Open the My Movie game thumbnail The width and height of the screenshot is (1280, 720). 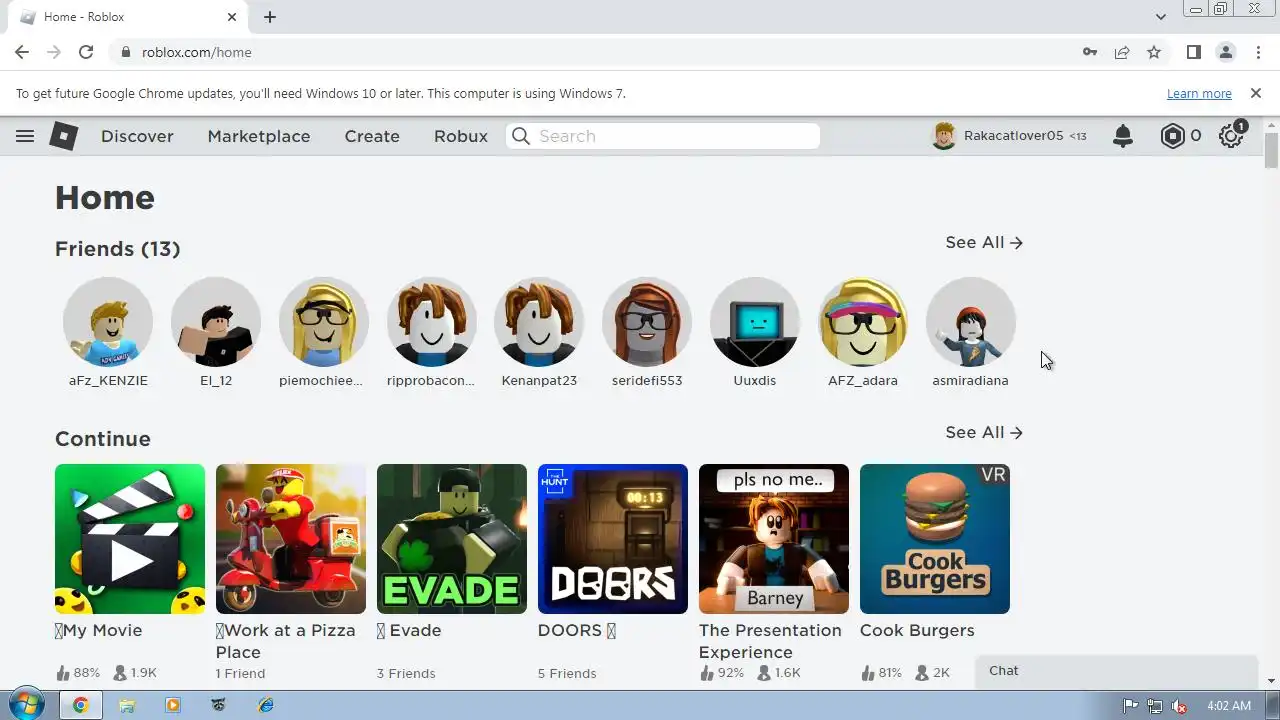(130, 539)
